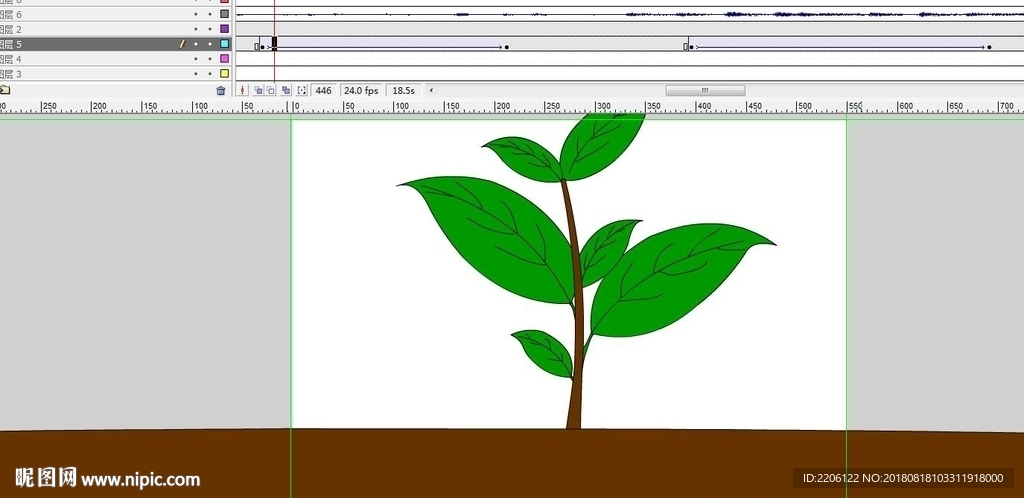Click the timeline horizontal scrollbar thumb

[x=705, y=91]
